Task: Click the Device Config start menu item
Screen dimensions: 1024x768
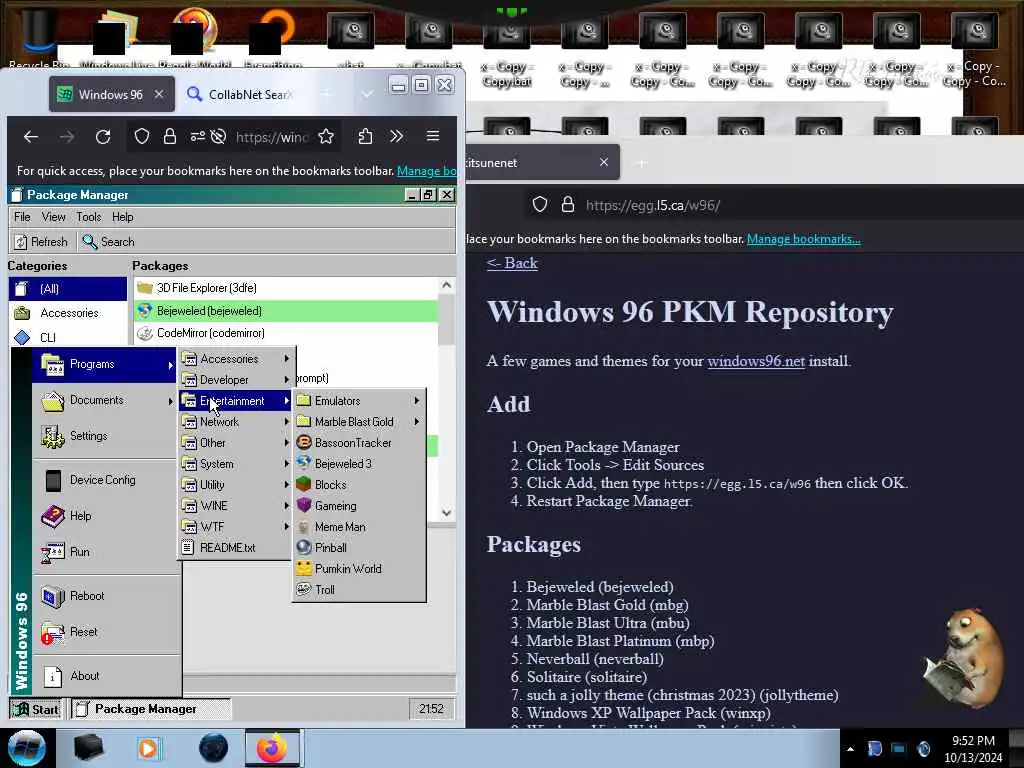Action: (104, 480)
